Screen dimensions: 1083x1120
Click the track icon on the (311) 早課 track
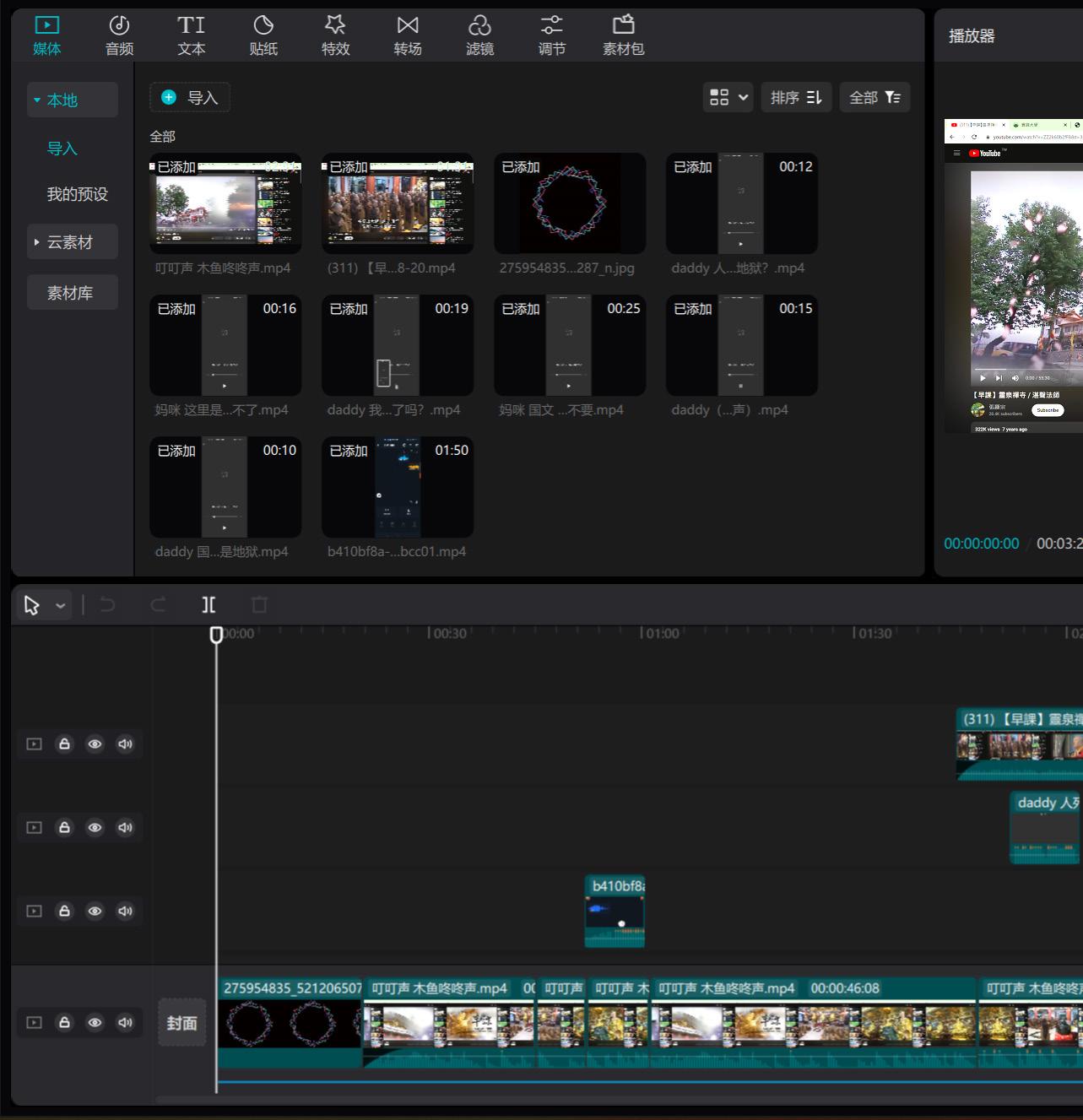click(x=34, y=744)
